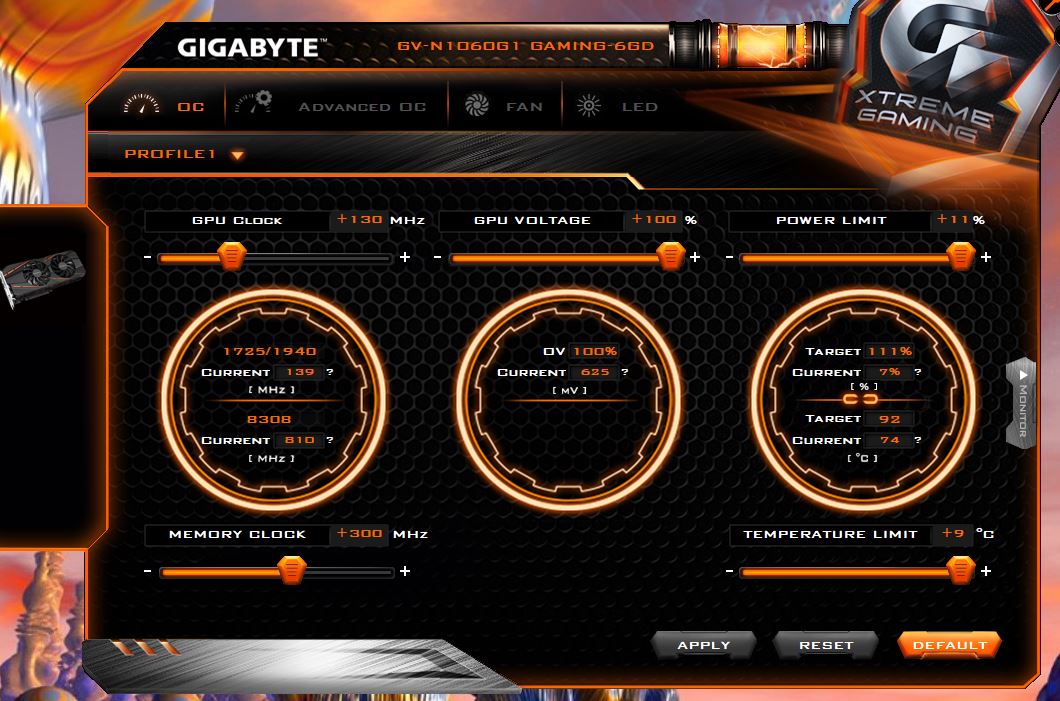Viewport: 1060px width, 701px height.
Task: Expand the Monitor side panel
Action: point(1022,404)
